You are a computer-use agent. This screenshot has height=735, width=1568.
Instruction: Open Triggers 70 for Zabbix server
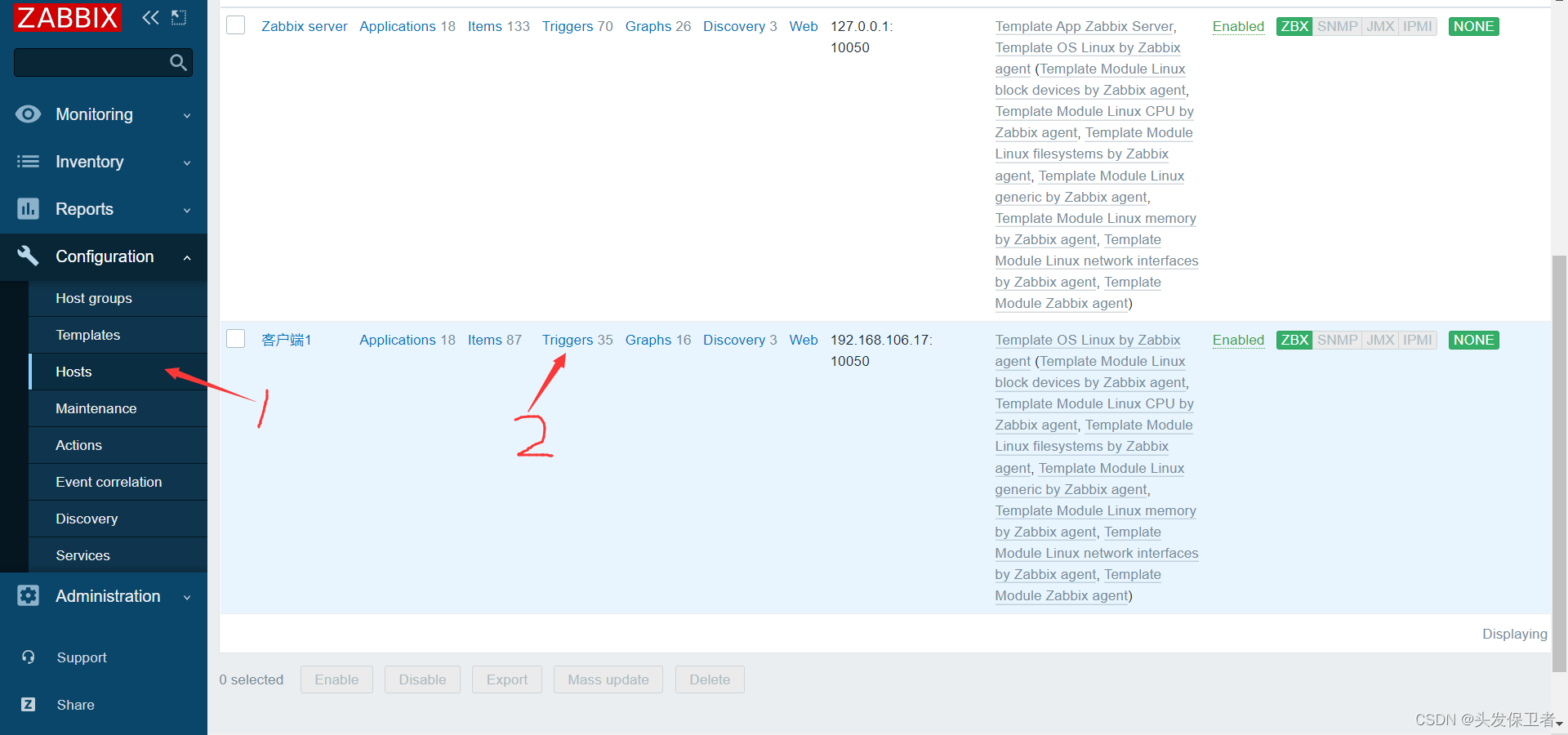tap(567, 26)
